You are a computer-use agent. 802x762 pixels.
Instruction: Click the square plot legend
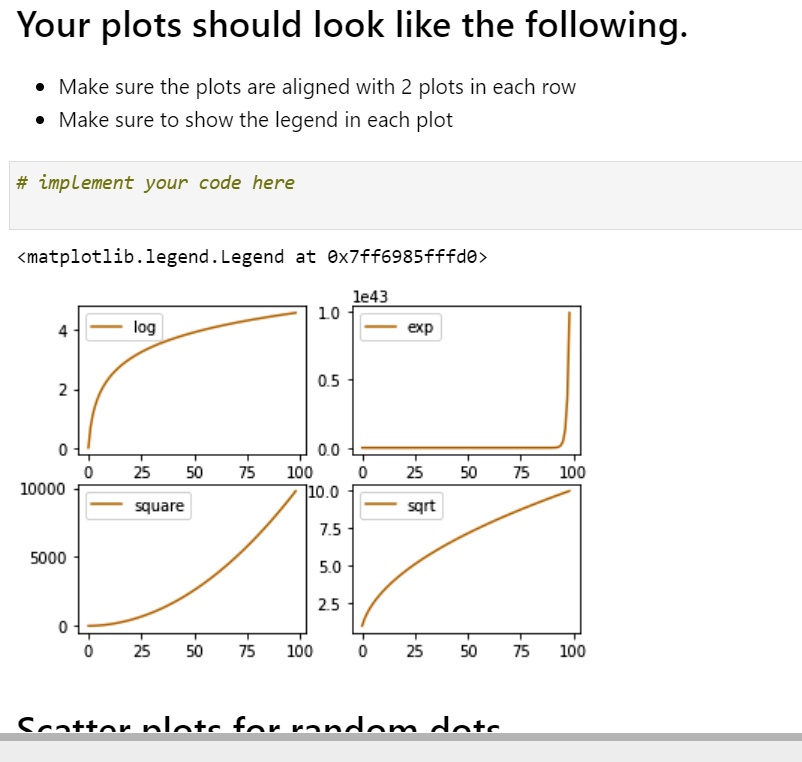point(138,506)
